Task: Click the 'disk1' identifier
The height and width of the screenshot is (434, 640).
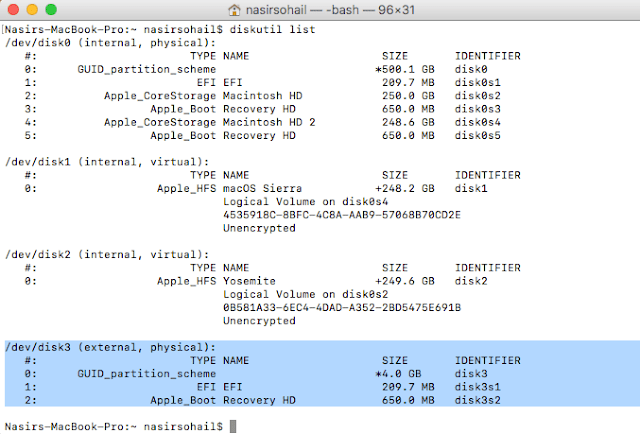Action: click(x=471, y=189)
